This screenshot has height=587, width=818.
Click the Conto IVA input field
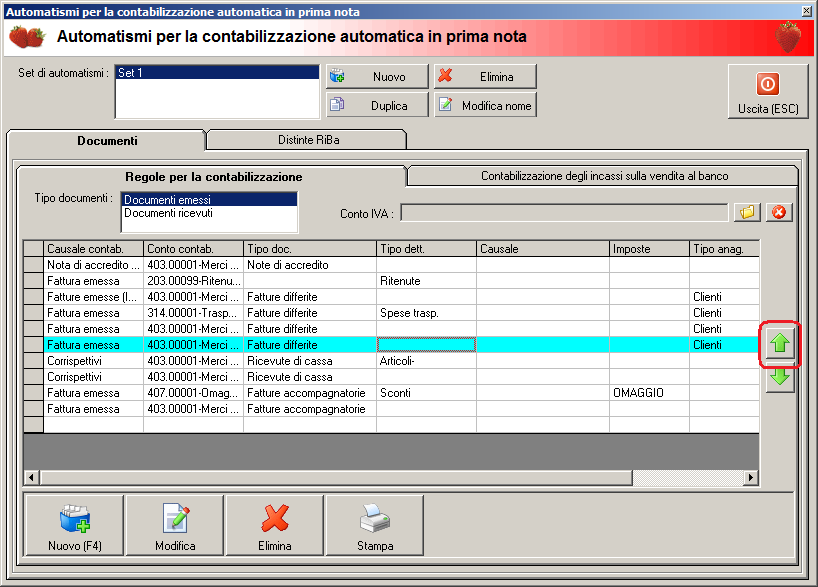tap(564, 213)
